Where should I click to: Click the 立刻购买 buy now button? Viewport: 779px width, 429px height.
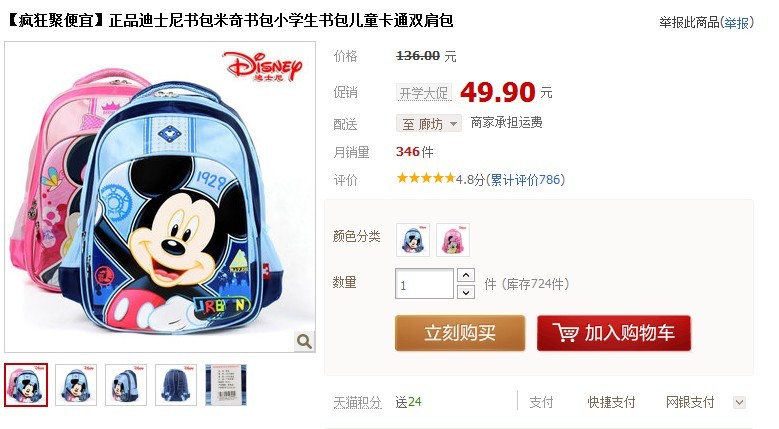(x=460, y=333)
